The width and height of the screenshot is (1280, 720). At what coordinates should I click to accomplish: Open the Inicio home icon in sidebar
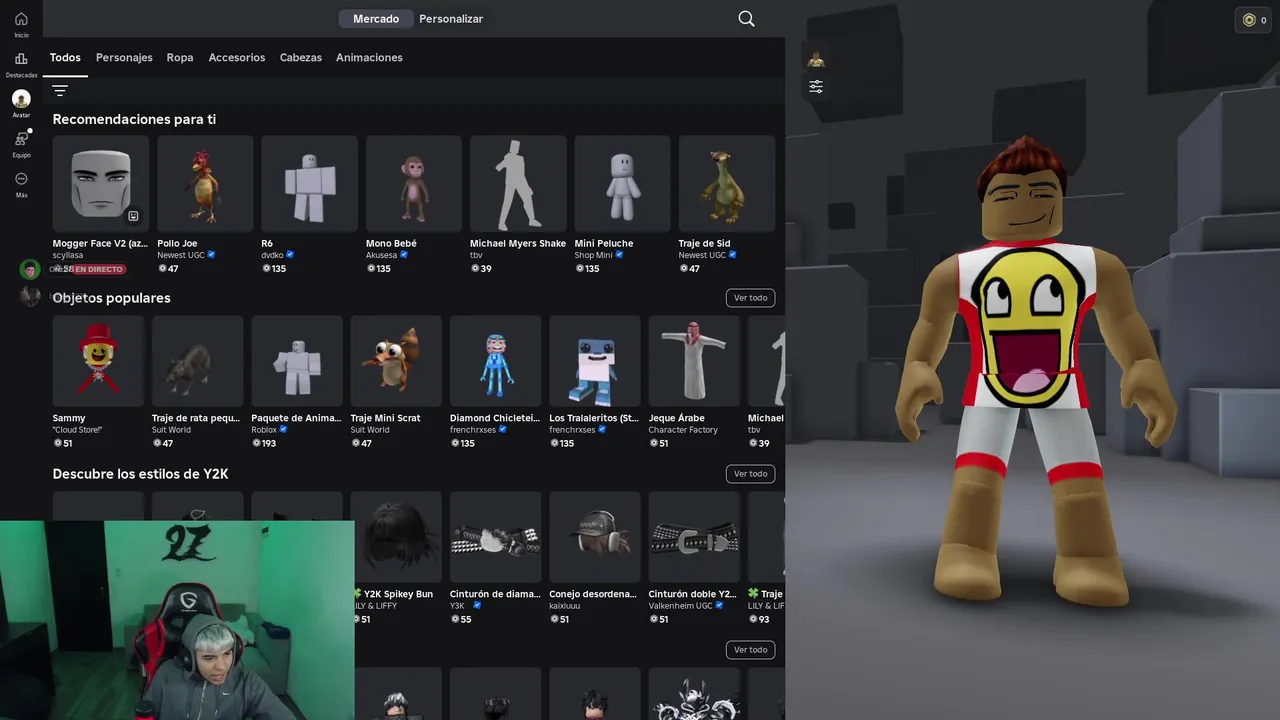point(21,19)
